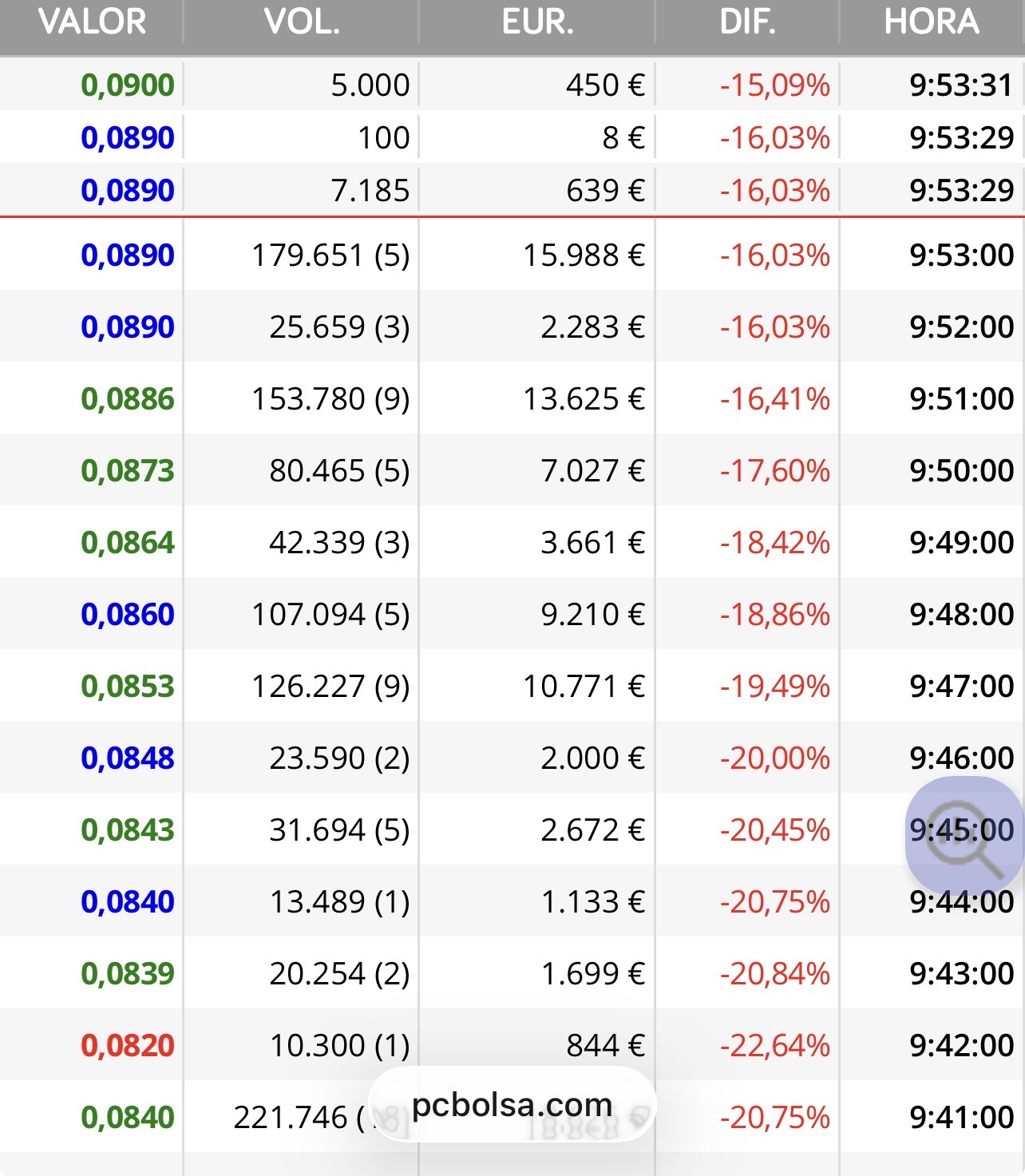Click the DIF. column header
This screenshot has width=1025, height=1176.
click(x=747, y=22)
